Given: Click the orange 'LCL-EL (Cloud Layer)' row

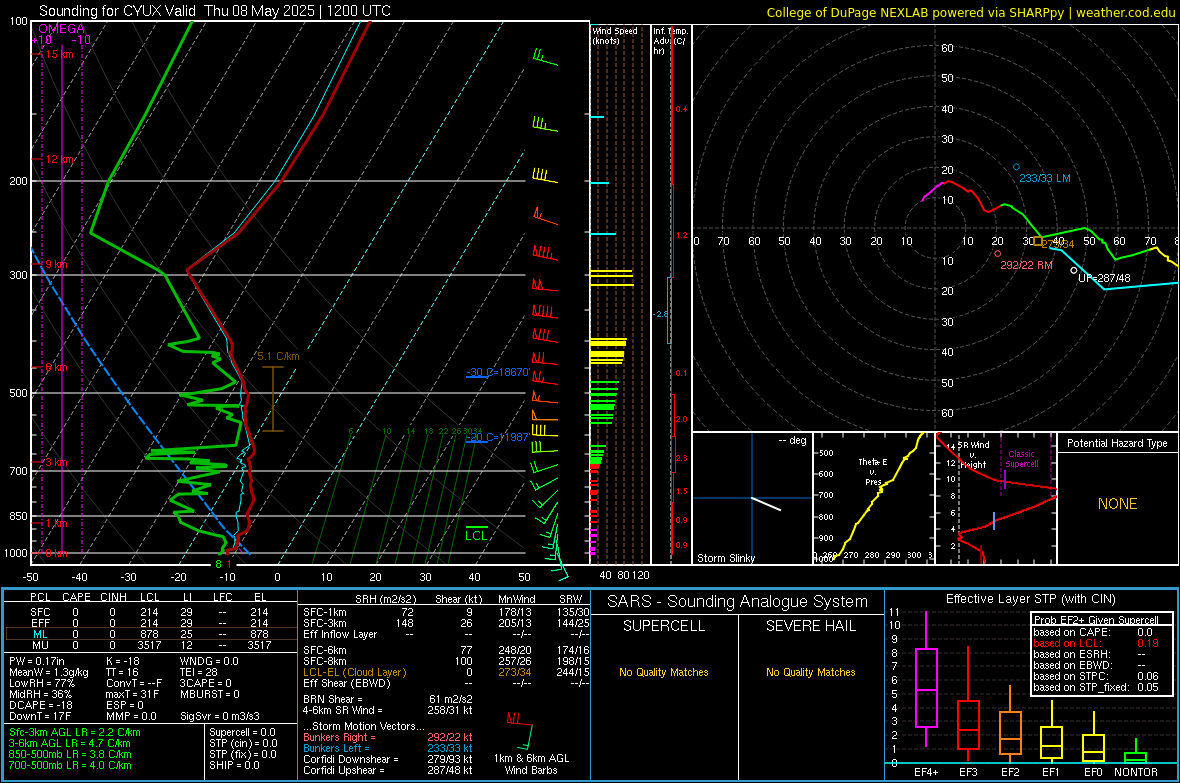Looking at the screenshot, I should [446, 672].
